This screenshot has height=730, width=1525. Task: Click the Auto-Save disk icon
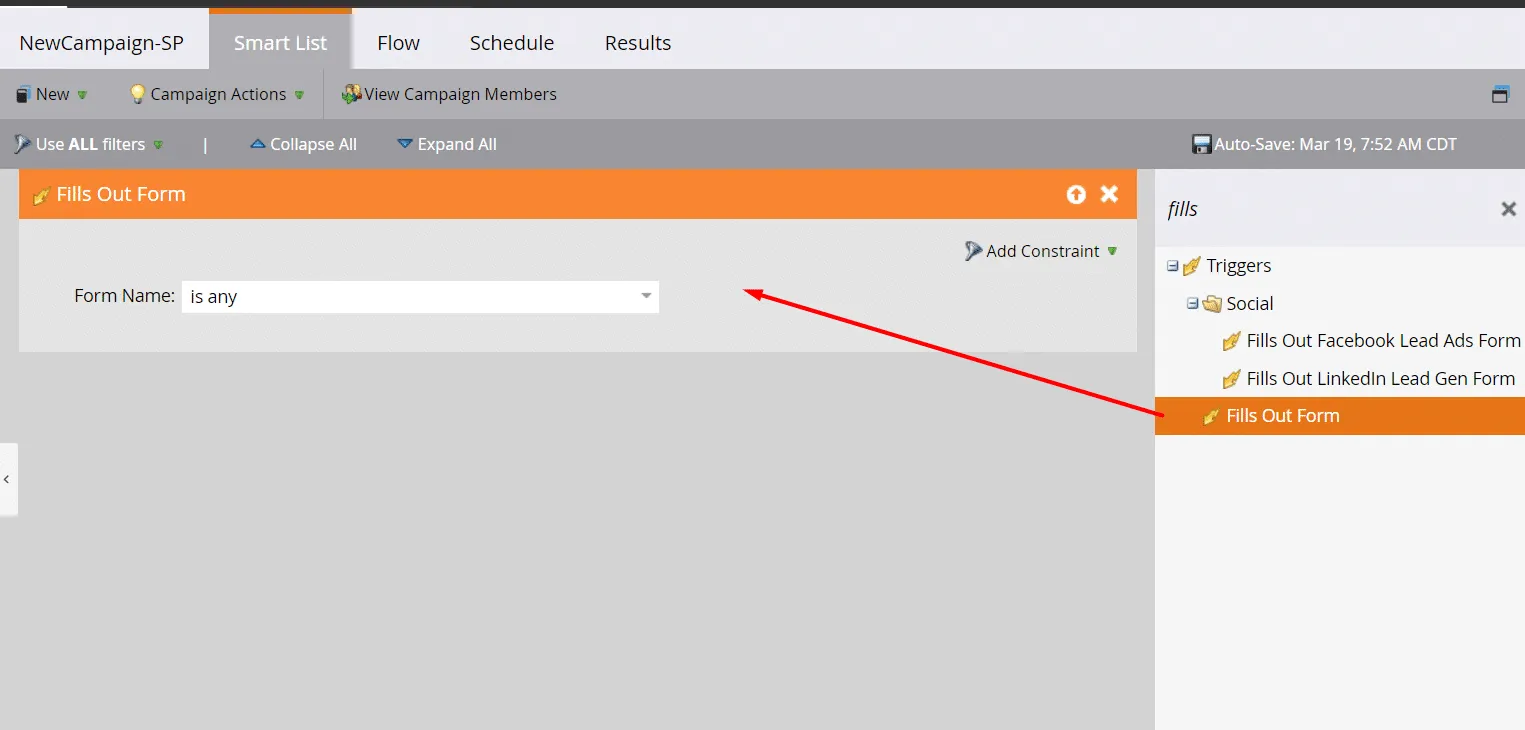click(1202, 145)
